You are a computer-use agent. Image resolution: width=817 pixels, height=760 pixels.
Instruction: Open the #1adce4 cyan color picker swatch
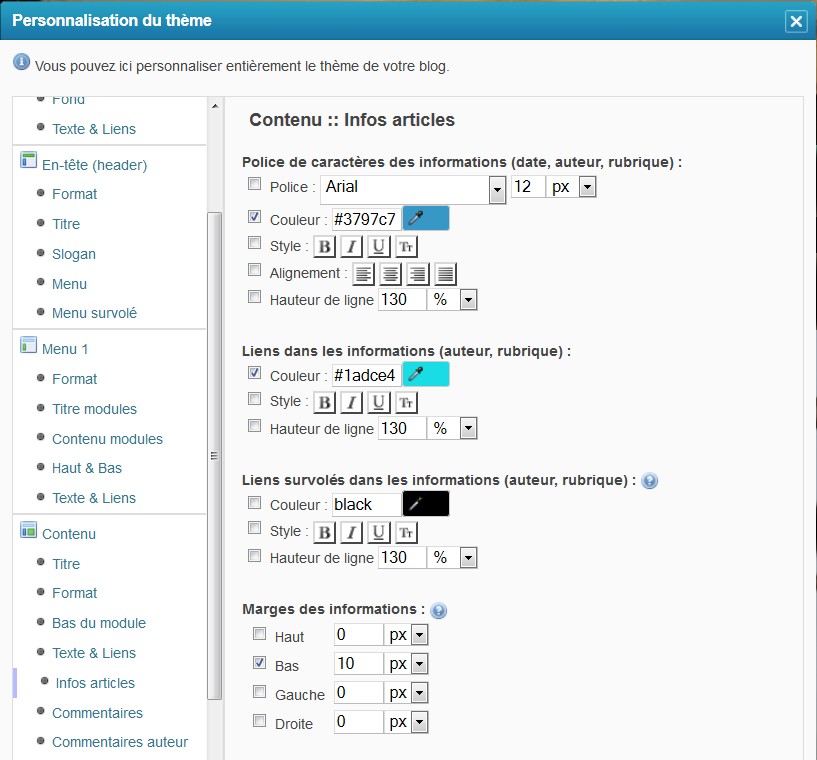click(x=425, y=375)
